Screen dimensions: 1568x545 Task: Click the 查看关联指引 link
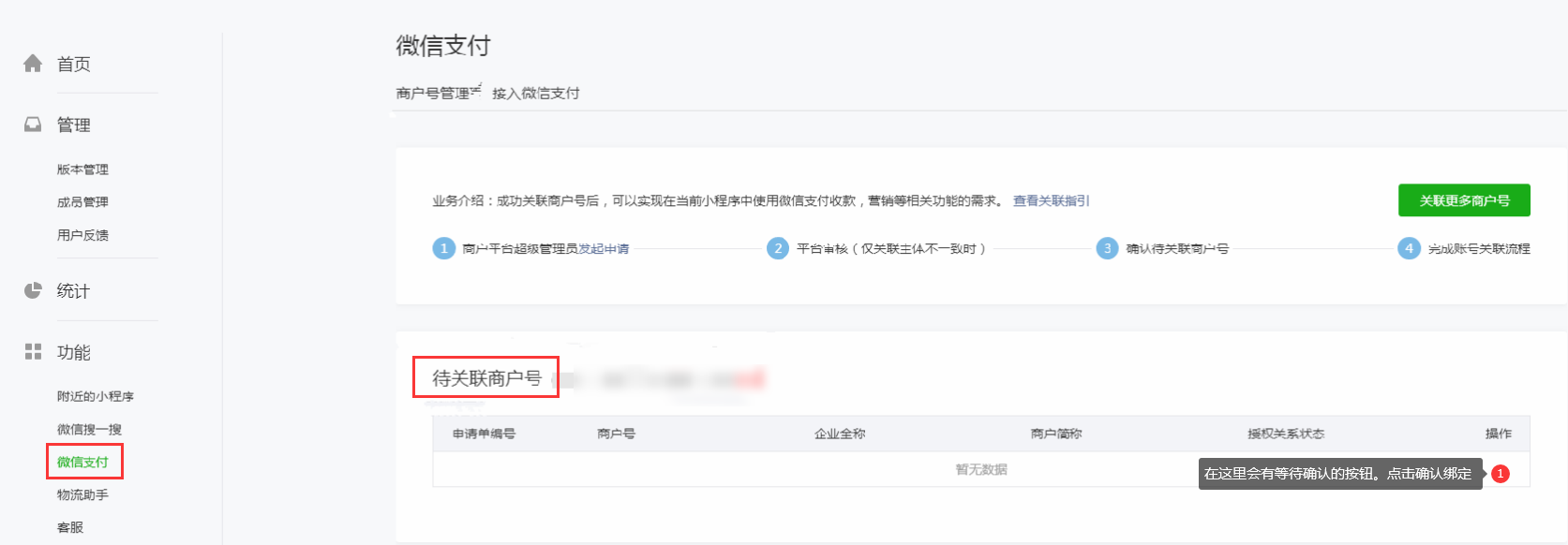coord(1051,200)
